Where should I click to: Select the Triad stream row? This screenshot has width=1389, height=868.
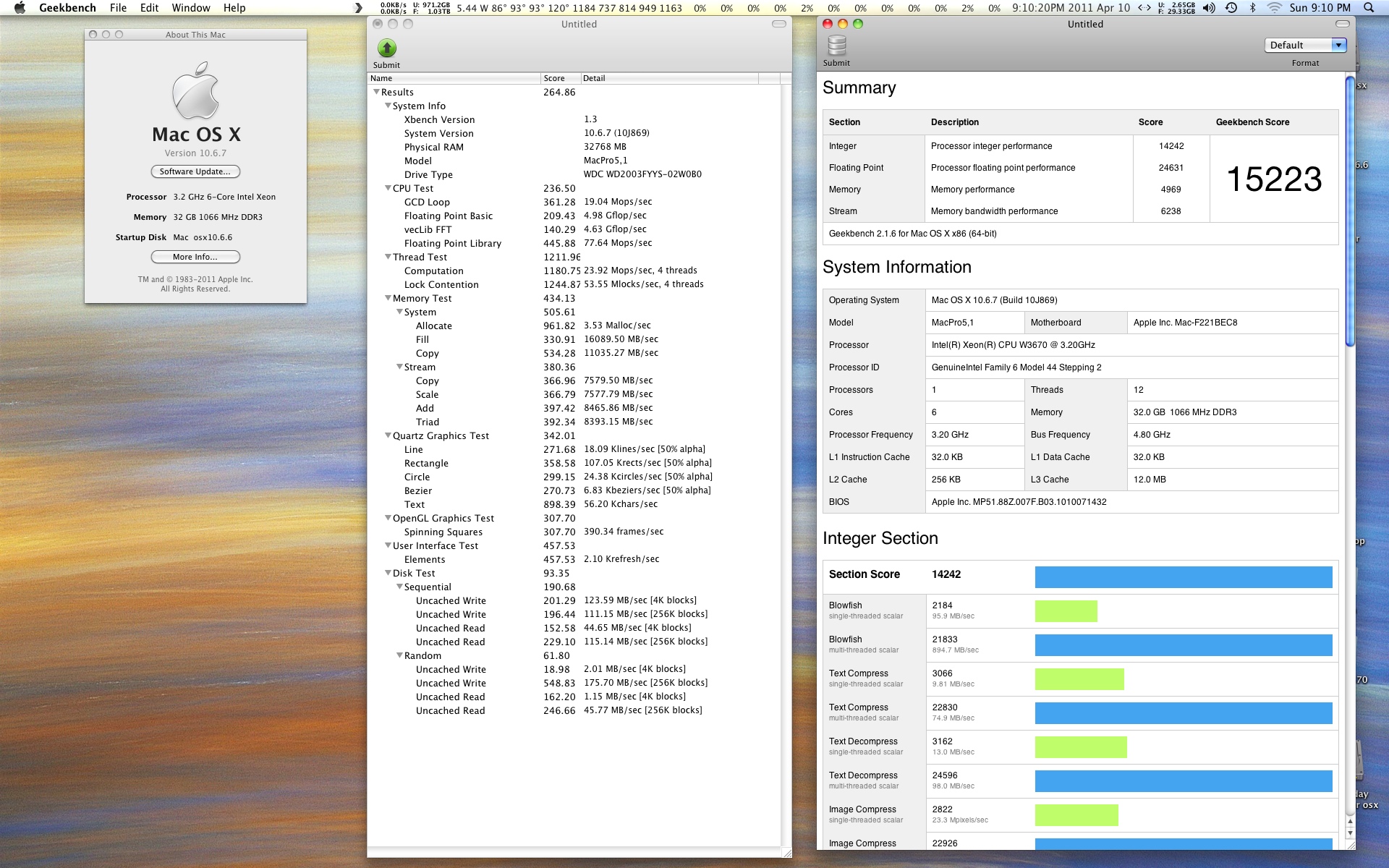(575, 422)
